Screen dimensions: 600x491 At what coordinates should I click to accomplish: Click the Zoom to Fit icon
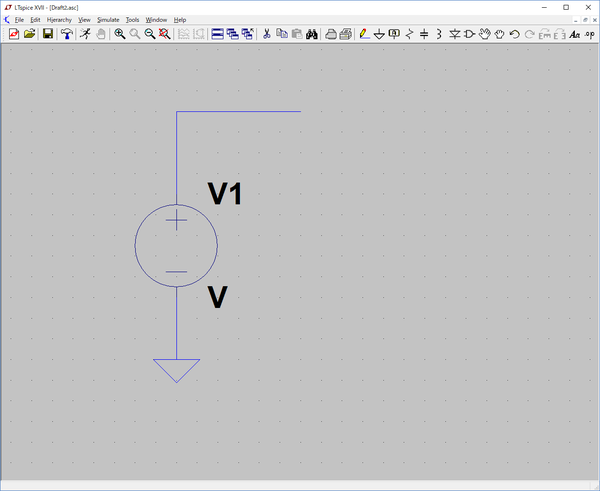pyautogui.click(x=164, y=34)
